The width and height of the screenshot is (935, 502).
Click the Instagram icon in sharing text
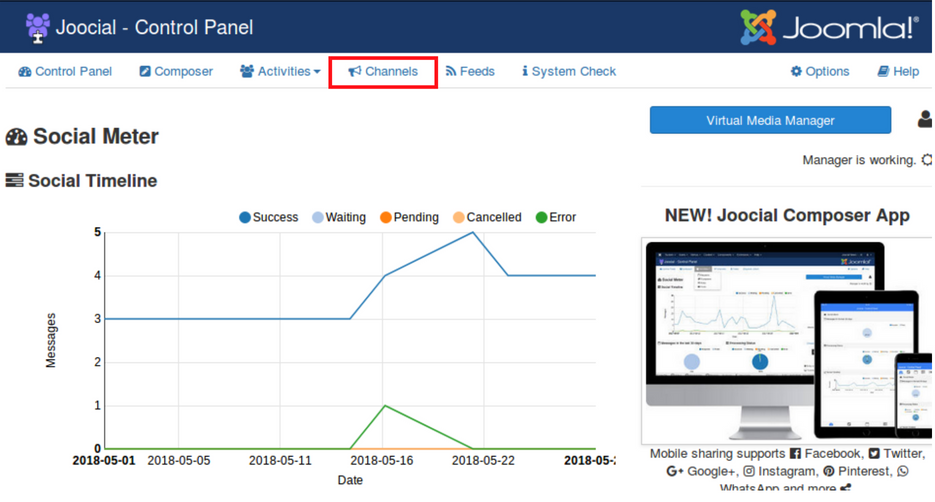tap(749, 472)
